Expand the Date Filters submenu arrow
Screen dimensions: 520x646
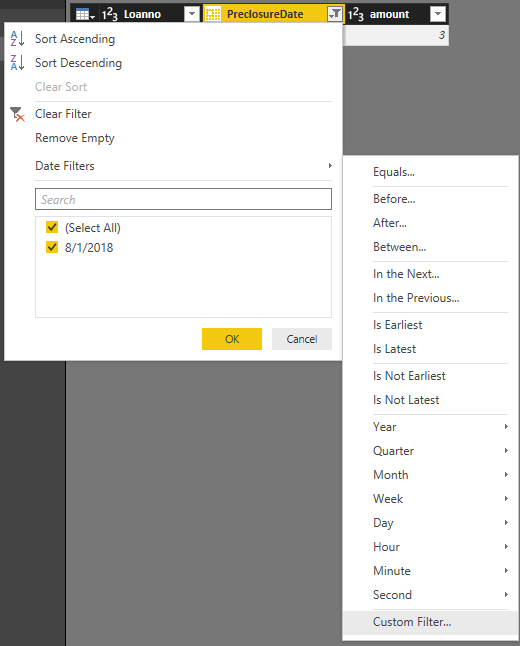pos(330,166)
